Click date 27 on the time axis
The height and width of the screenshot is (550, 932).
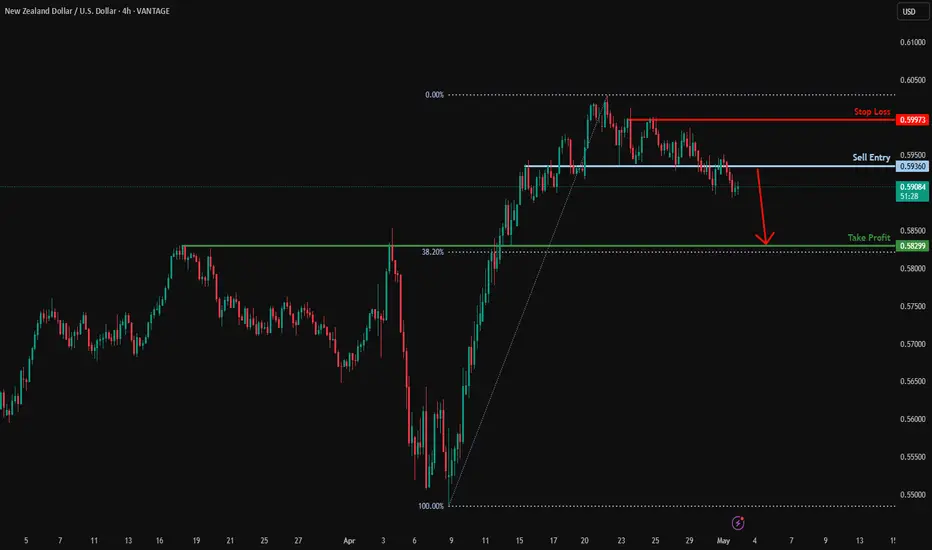click(x=298, y=540)
